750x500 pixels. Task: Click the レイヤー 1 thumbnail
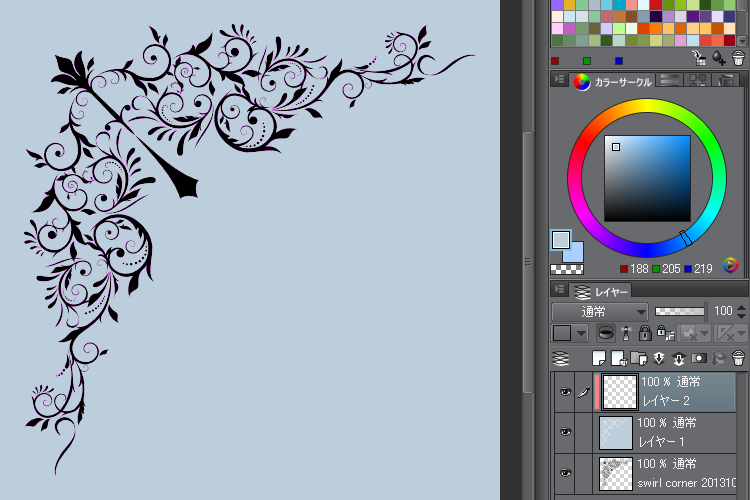(616, 433)
